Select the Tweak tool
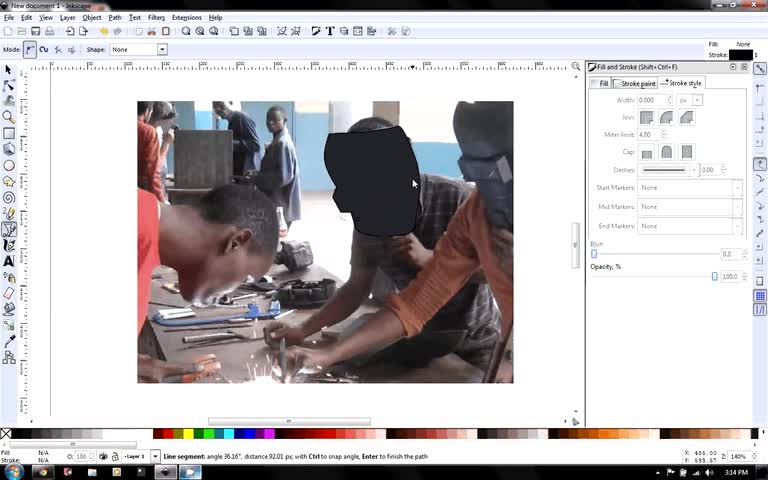The image size is (768, 480). tap(8, 101)
